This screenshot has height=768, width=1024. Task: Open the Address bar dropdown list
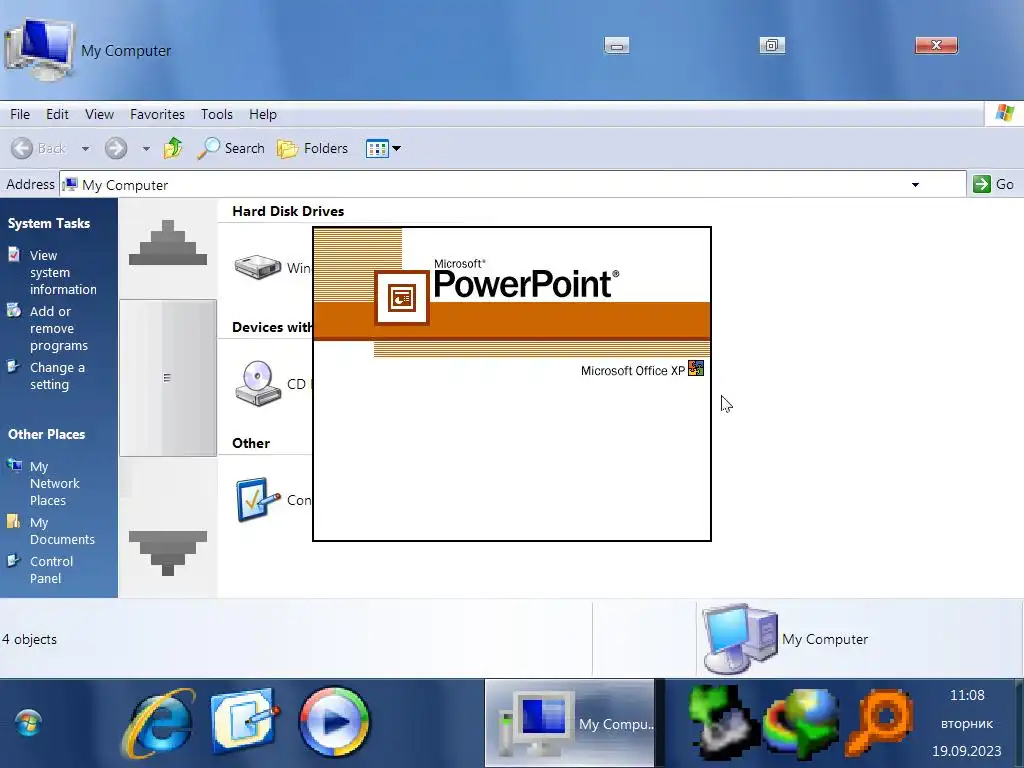click(915, 185)
